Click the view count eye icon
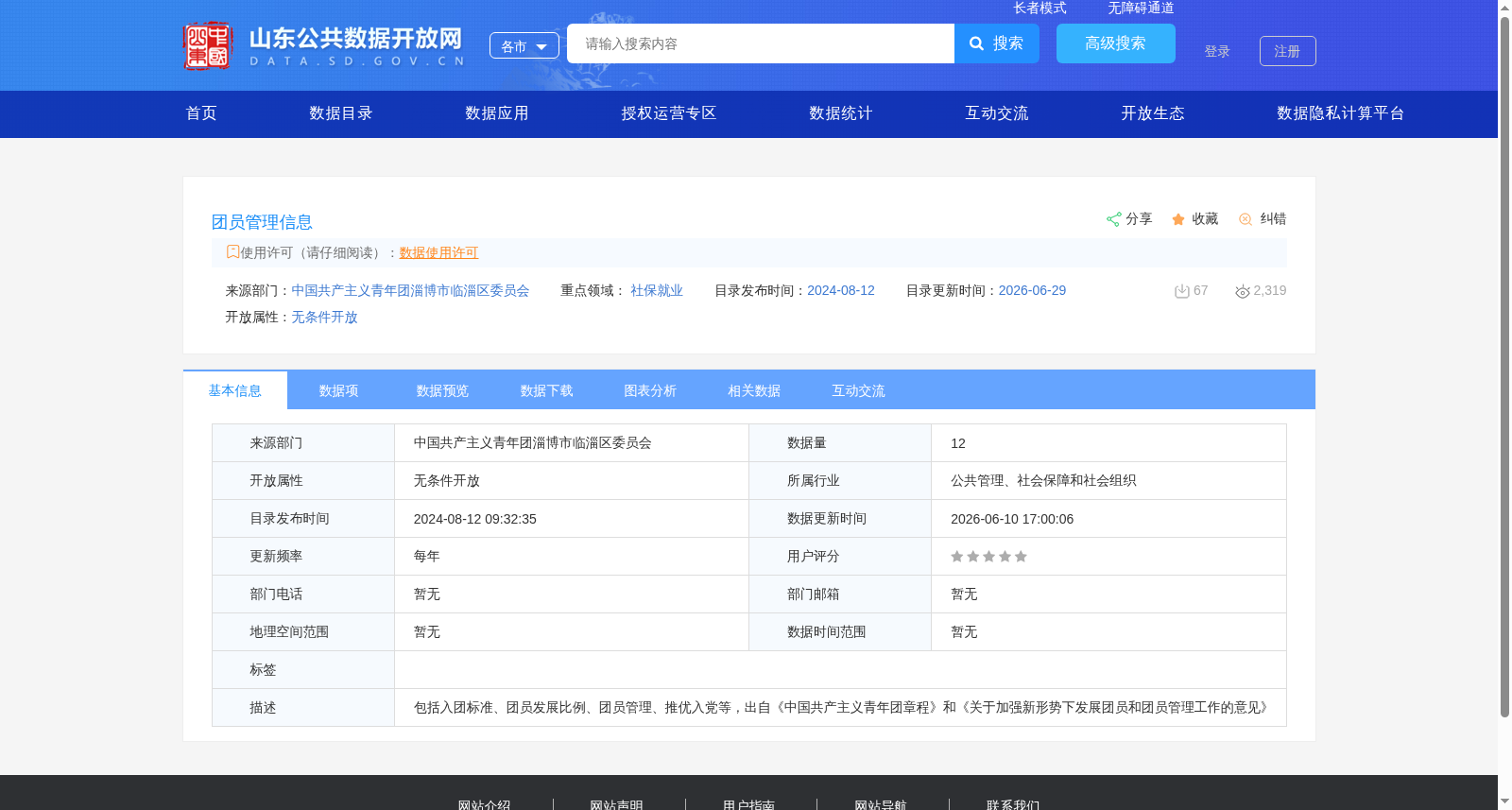Screen dimensions: 1512x810 pos(1243,291)
